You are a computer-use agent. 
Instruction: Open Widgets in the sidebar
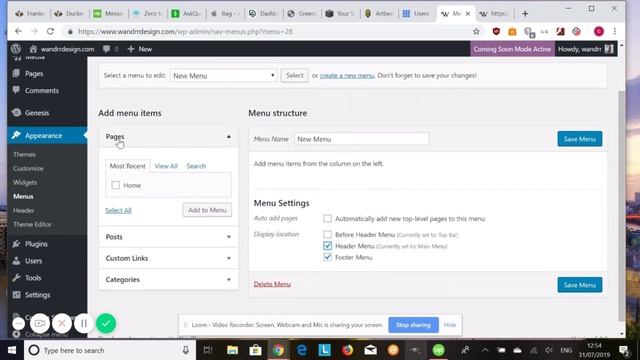[x=25, y=182]
